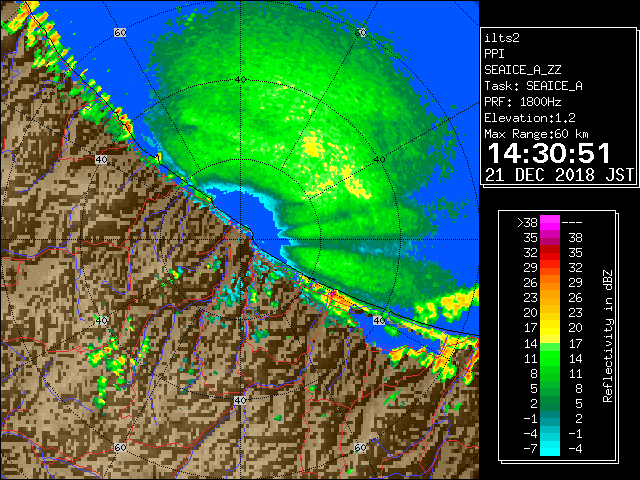This screenshot has height=480, width=640.
Task: Pick the cyan bottom swatch of the color scale
Action: (x=550, y=449)
